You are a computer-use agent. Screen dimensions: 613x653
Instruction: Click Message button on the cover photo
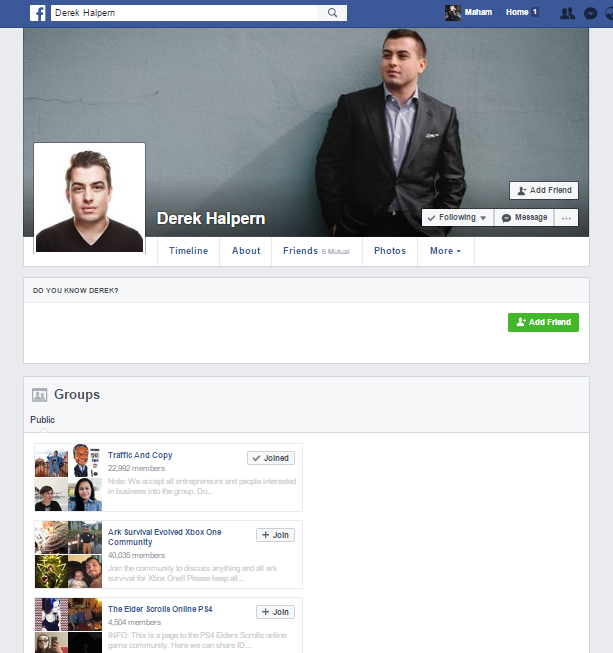(x=525, y=218)
